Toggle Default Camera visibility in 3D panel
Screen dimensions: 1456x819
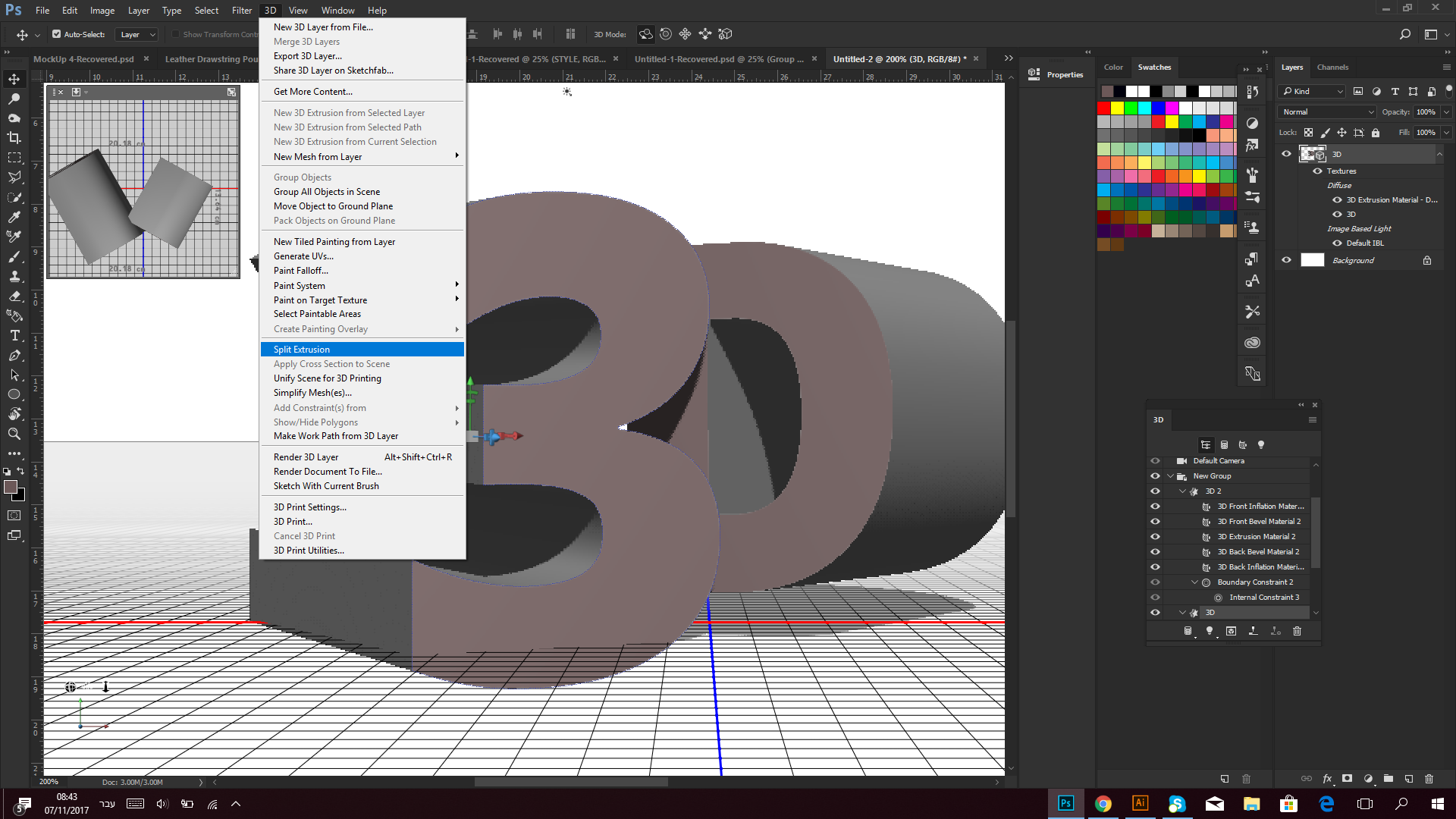1155,461
